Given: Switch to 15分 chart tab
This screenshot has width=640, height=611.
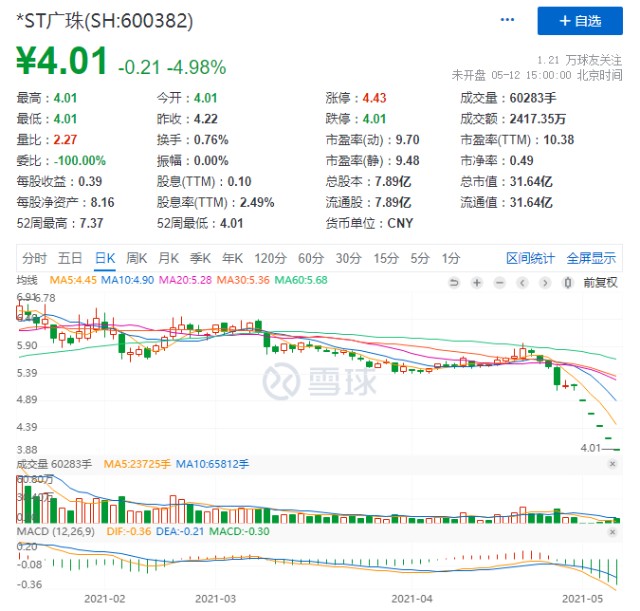Looking at the screenshot, I should coord(386,258).
